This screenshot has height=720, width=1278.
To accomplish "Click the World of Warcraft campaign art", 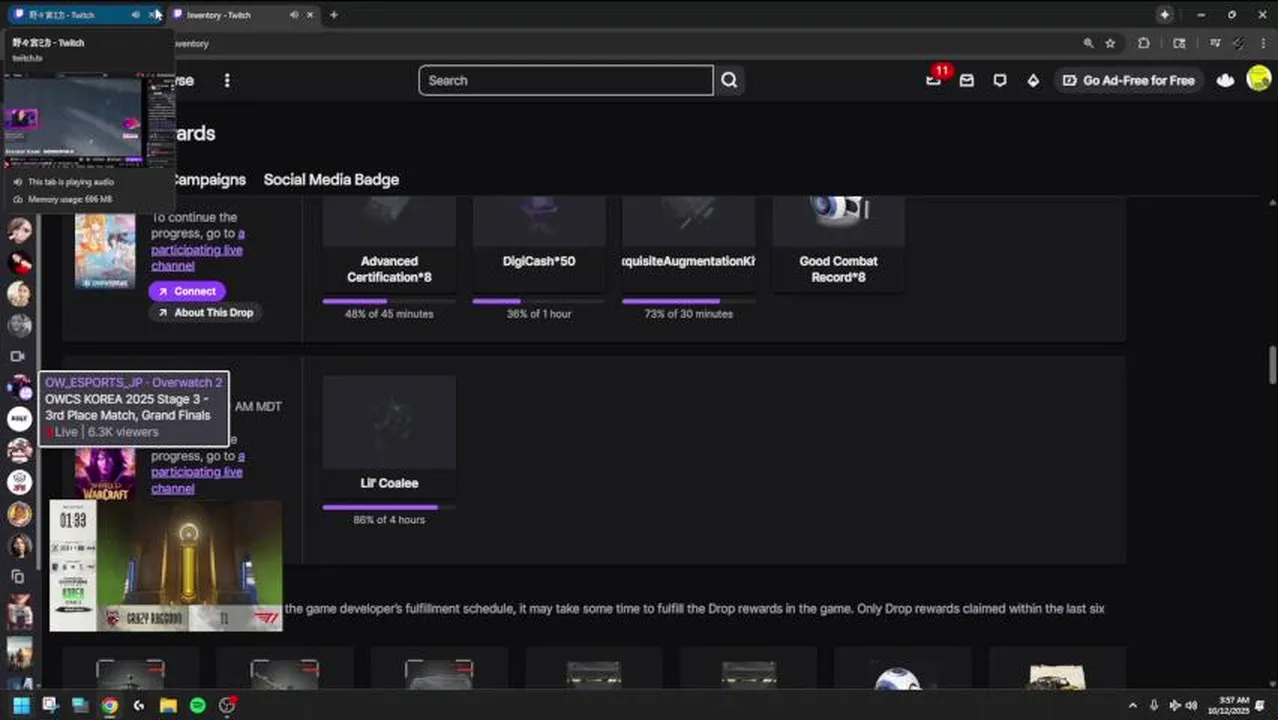I will tap(105, 474).
